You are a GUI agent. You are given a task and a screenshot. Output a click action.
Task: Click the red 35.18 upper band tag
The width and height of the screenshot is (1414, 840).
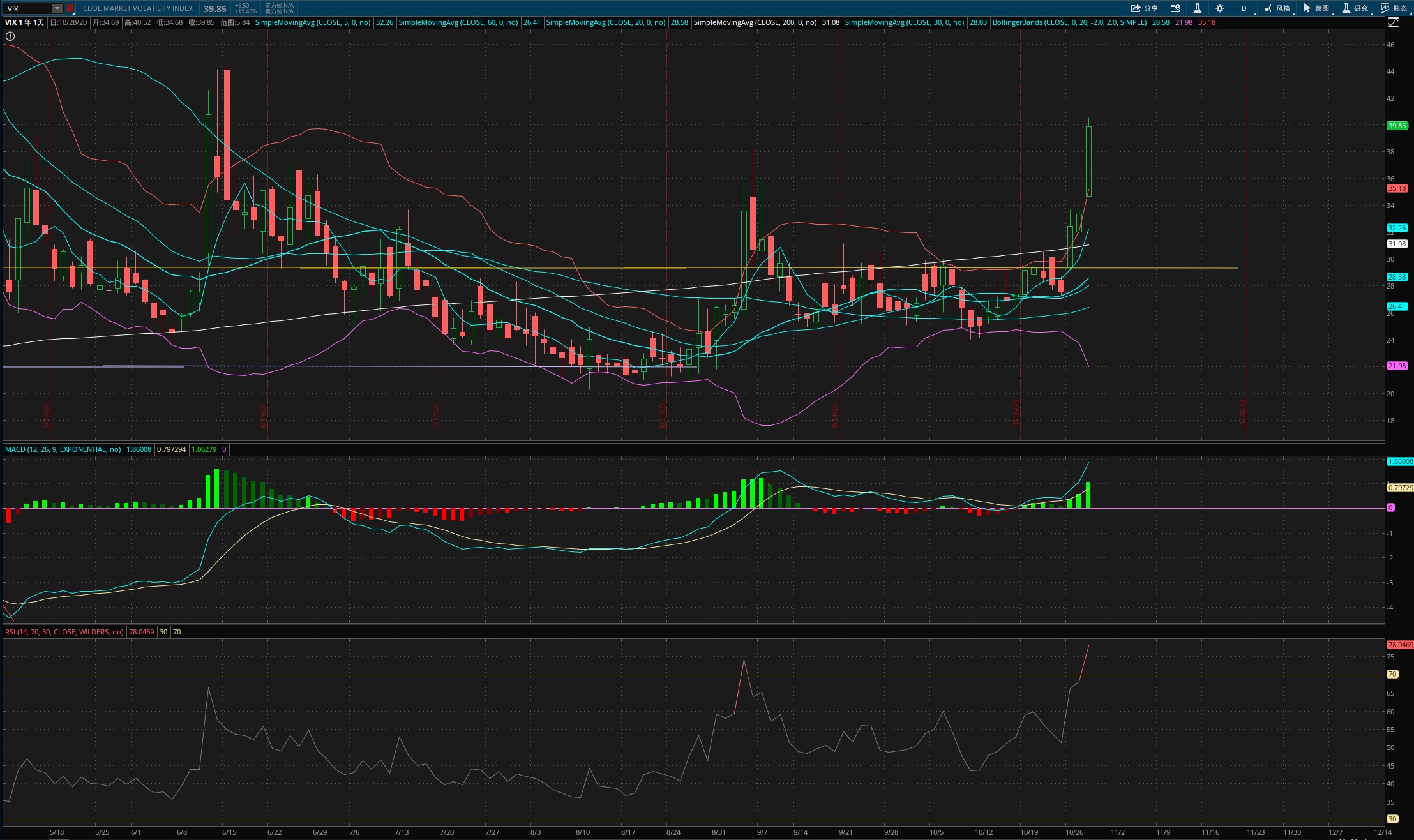(x=1397, y=188)
